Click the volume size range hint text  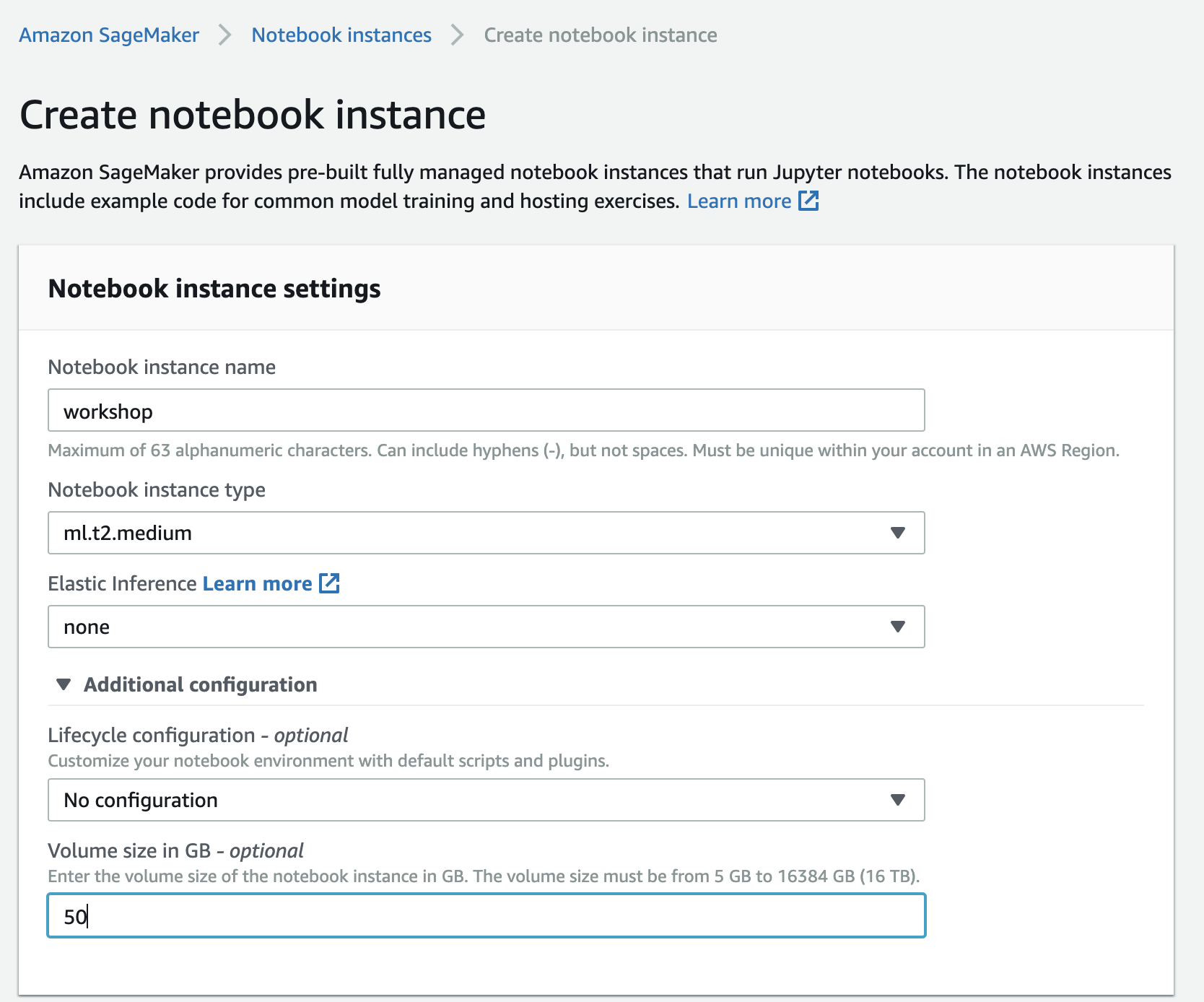coord(484,876)
